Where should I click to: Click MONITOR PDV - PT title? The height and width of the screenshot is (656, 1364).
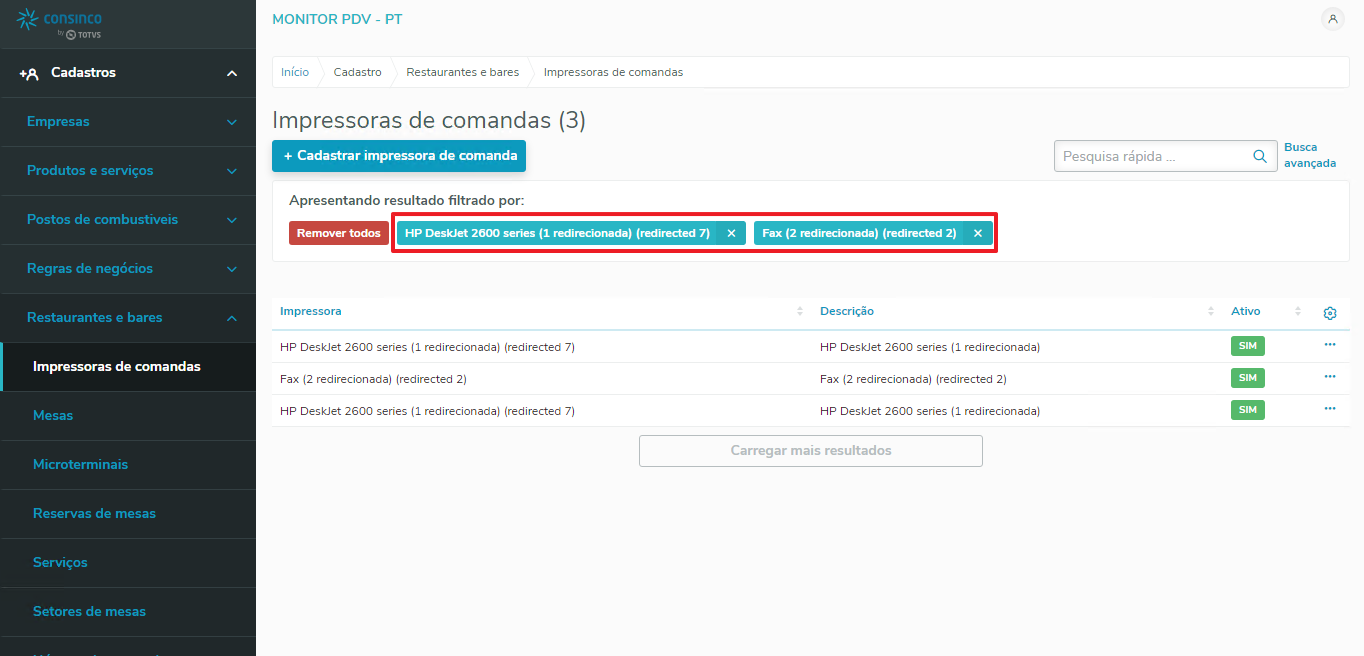[x=337, y=19]
